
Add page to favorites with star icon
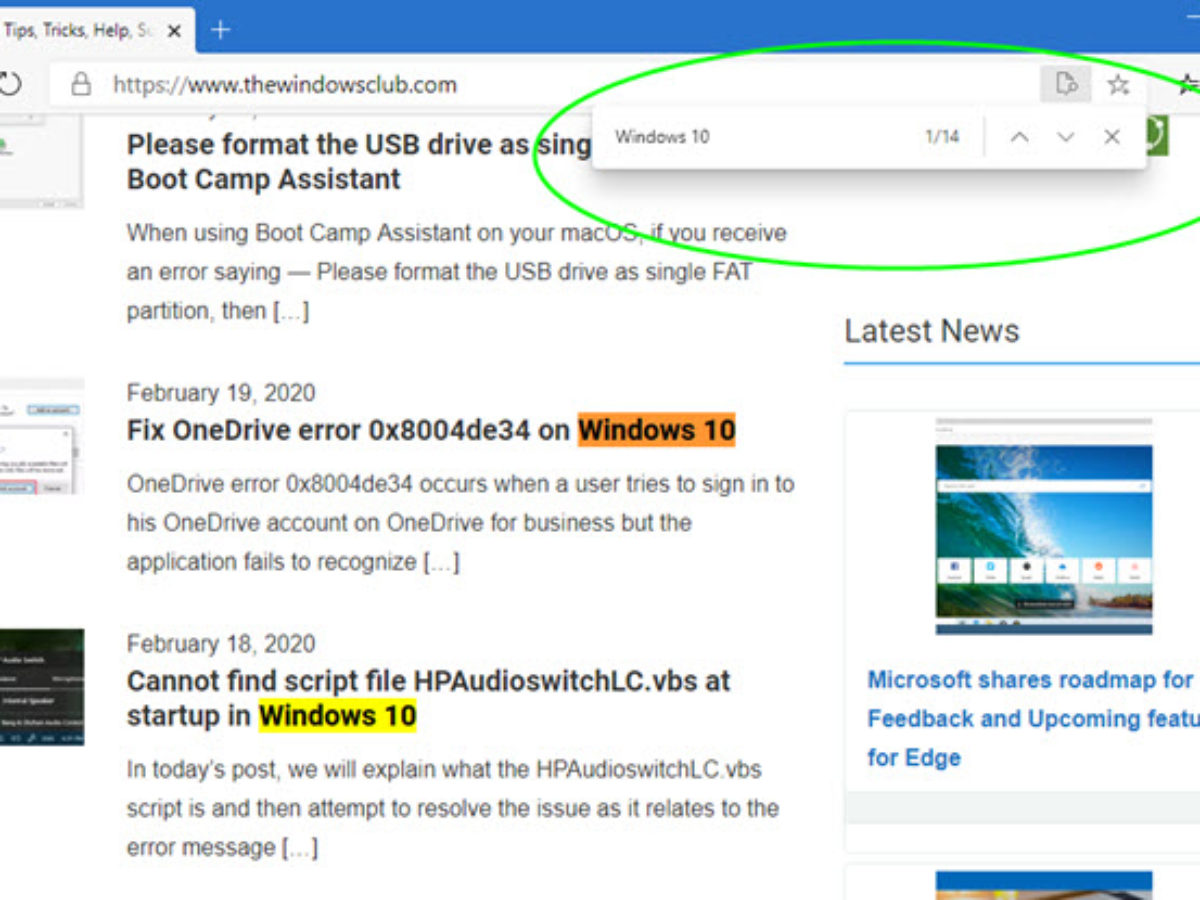click(1118, 85)
